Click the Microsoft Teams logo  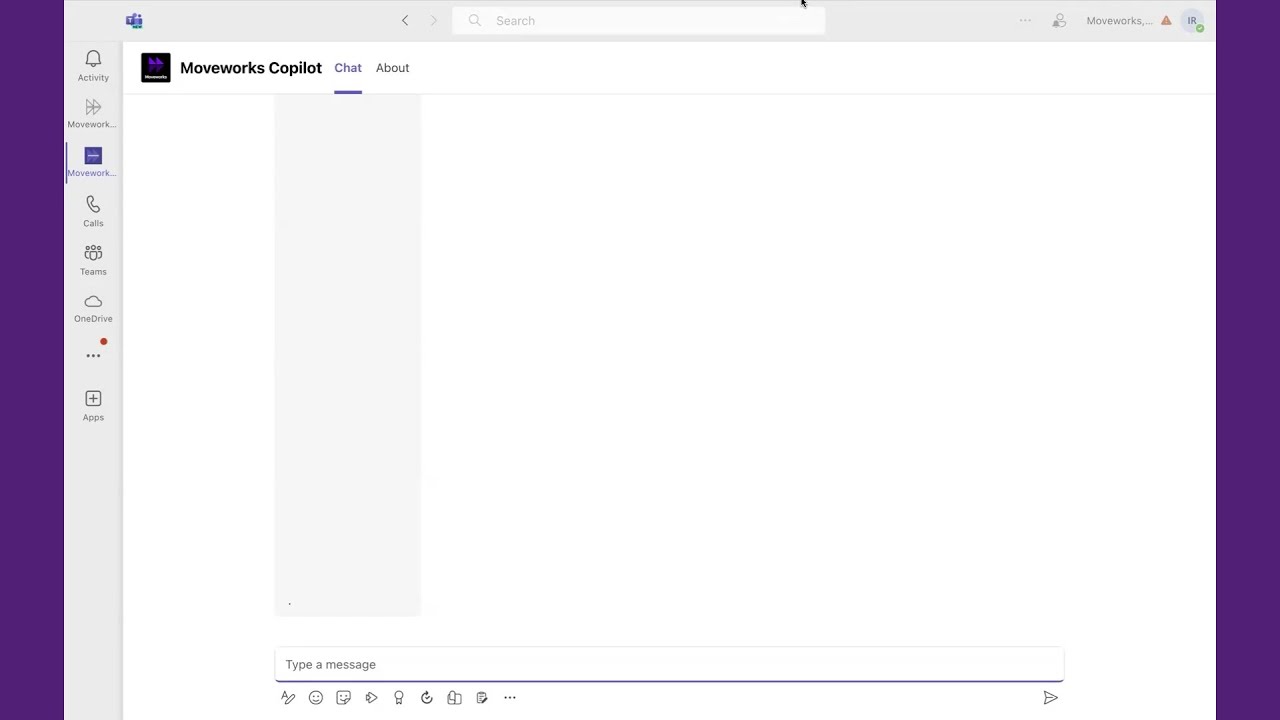[x=134, y=20]
